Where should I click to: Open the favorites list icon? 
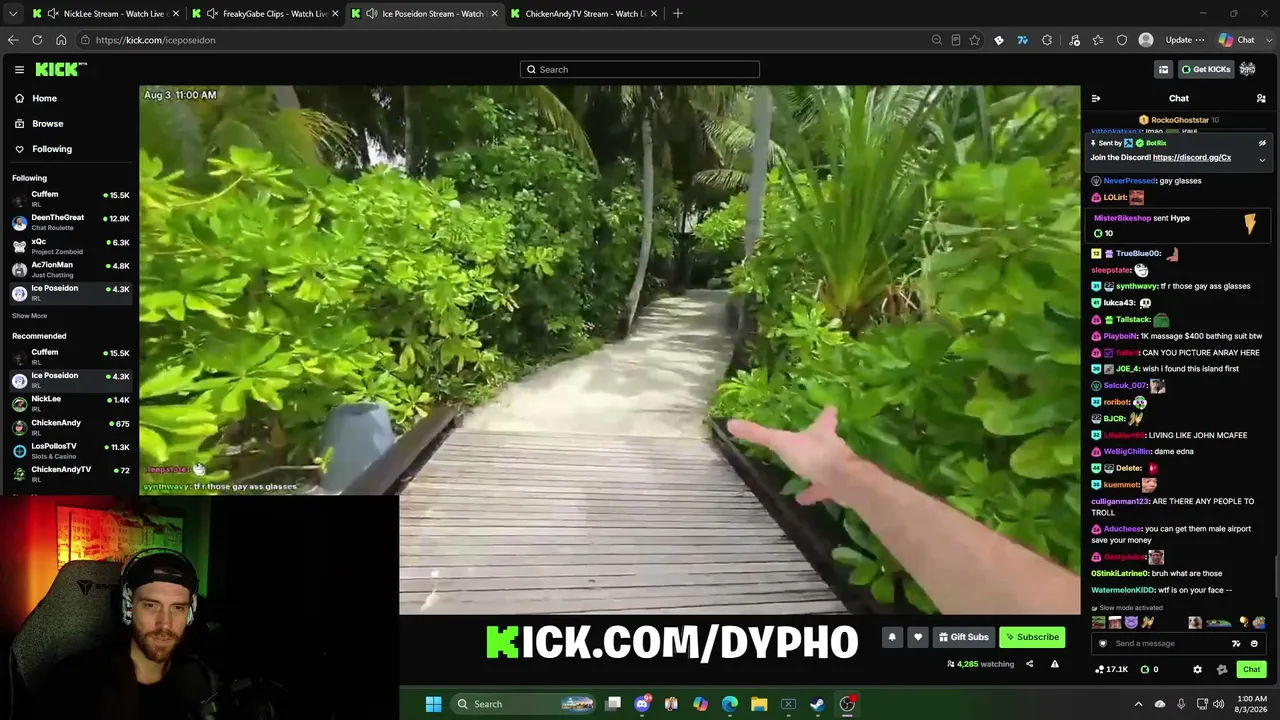pos(1098,40)
